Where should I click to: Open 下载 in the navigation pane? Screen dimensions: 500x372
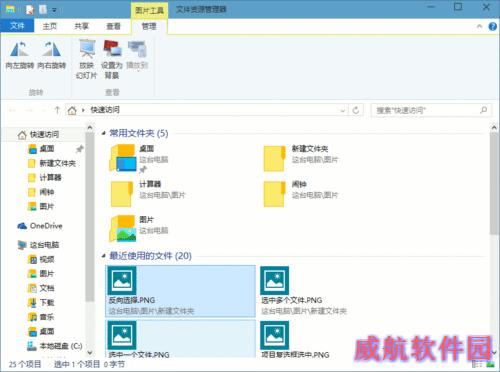point(41,302)
